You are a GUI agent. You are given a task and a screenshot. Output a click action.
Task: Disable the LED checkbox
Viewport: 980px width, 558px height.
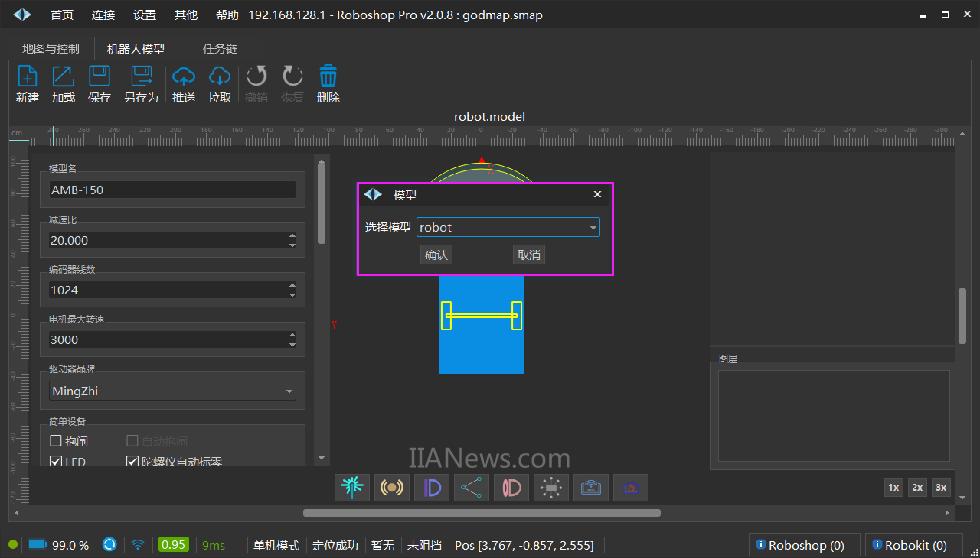56,462
